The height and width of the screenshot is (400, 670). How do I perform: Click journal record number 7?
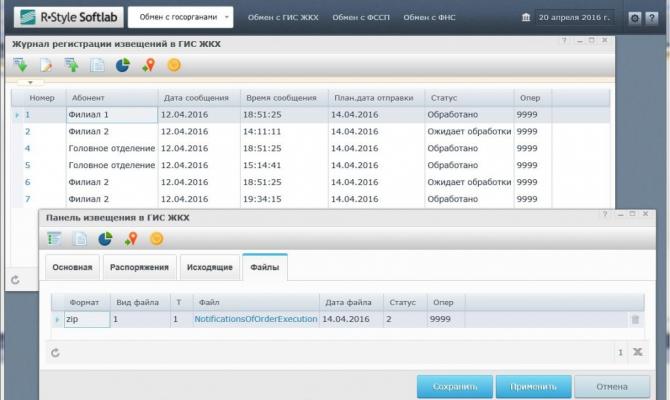[x=28, y=199]
